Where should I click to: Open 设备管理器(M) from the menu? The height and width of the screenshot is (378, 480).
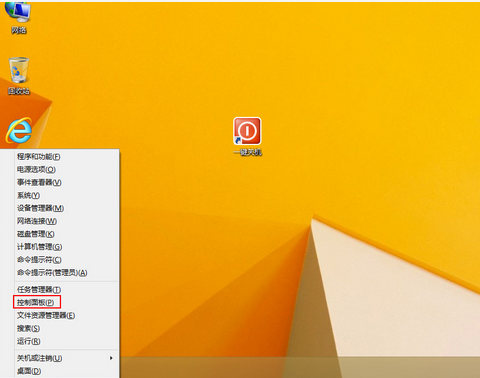[66, 208]
